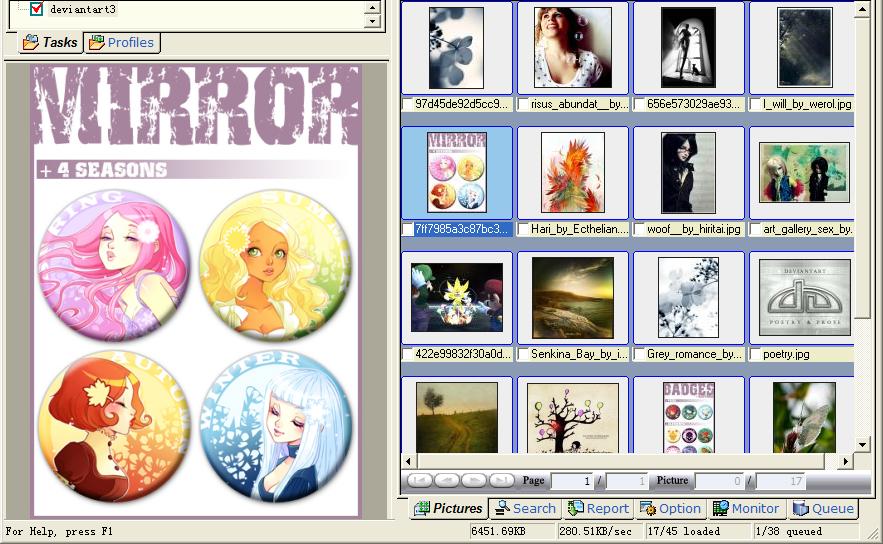The height and width of the screenshot is (544, 883).
Task: Check the 97d45de92d5cc9 image checkbox
Action: tap(408, 104)
